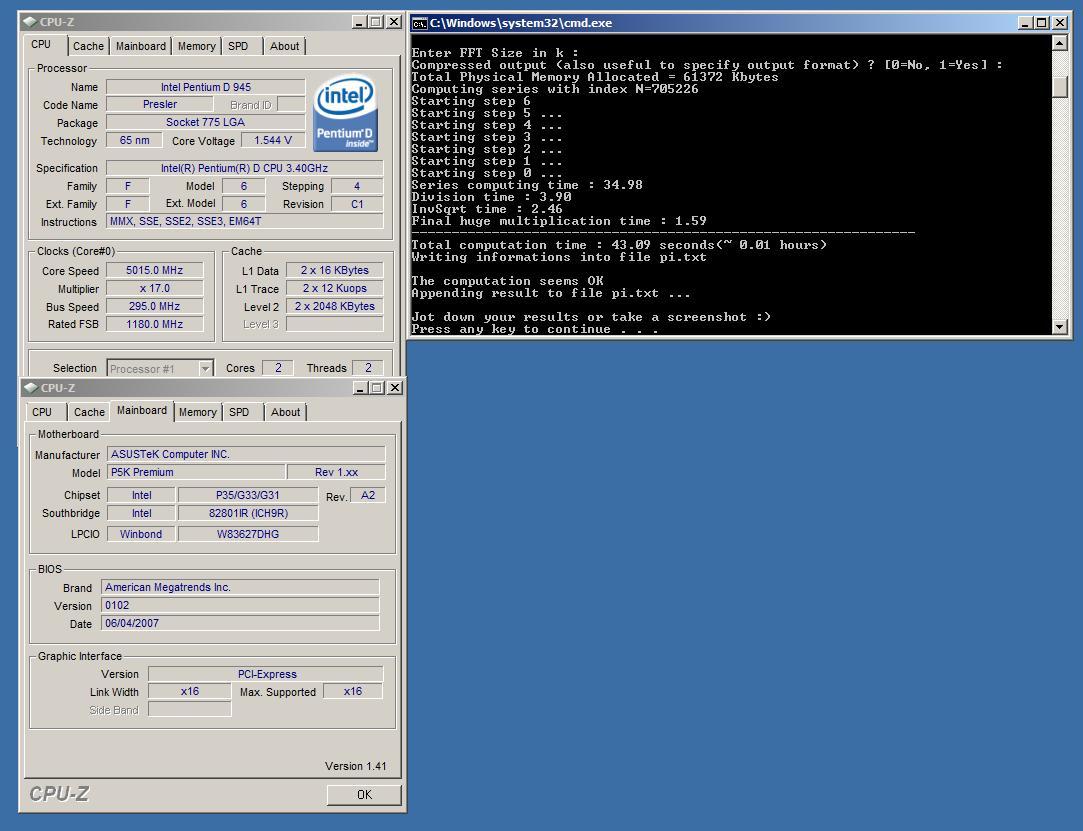The image size is (1083, 831).
Task: Minimize the cmd.exe window
Action: click(1026, 23)
